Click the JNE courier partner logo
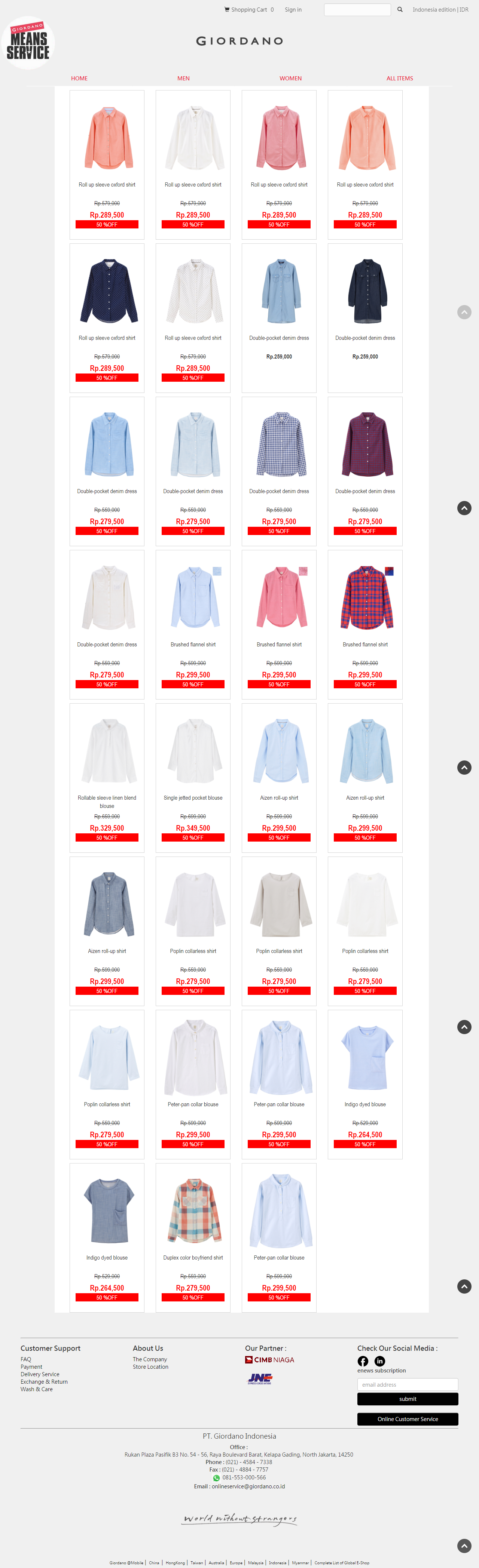The width and height of the screenshot is (479, 1568). (x=260, y=1379)
